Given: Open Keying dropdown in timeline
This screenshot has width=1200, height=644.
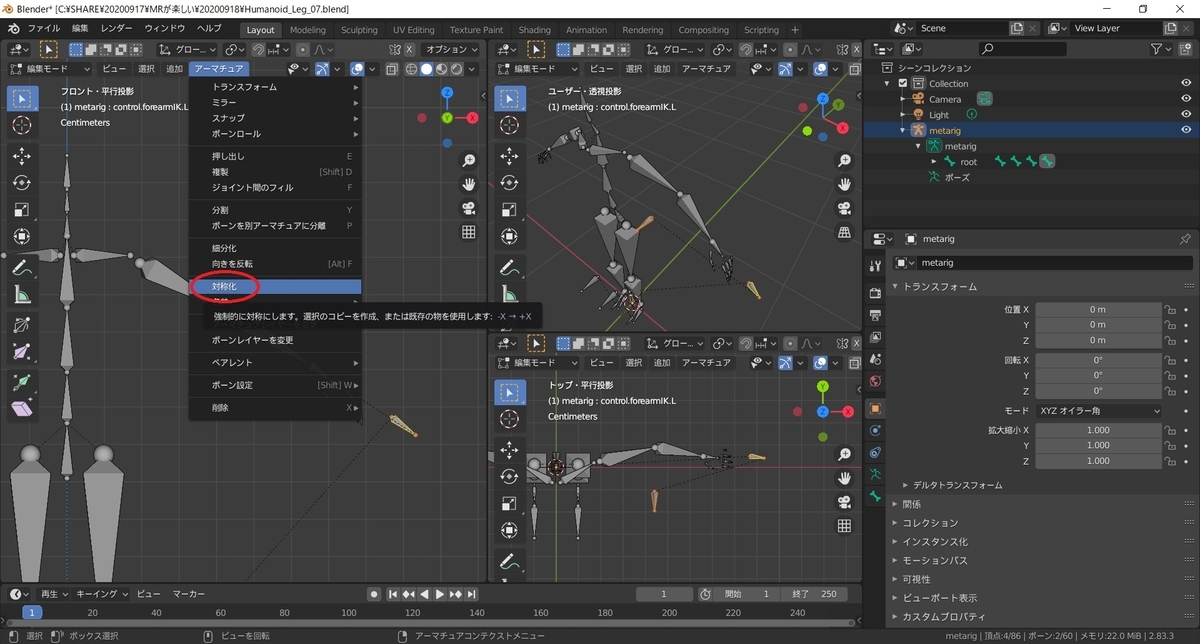Looking at the screenshot, I should click(101, 594).
